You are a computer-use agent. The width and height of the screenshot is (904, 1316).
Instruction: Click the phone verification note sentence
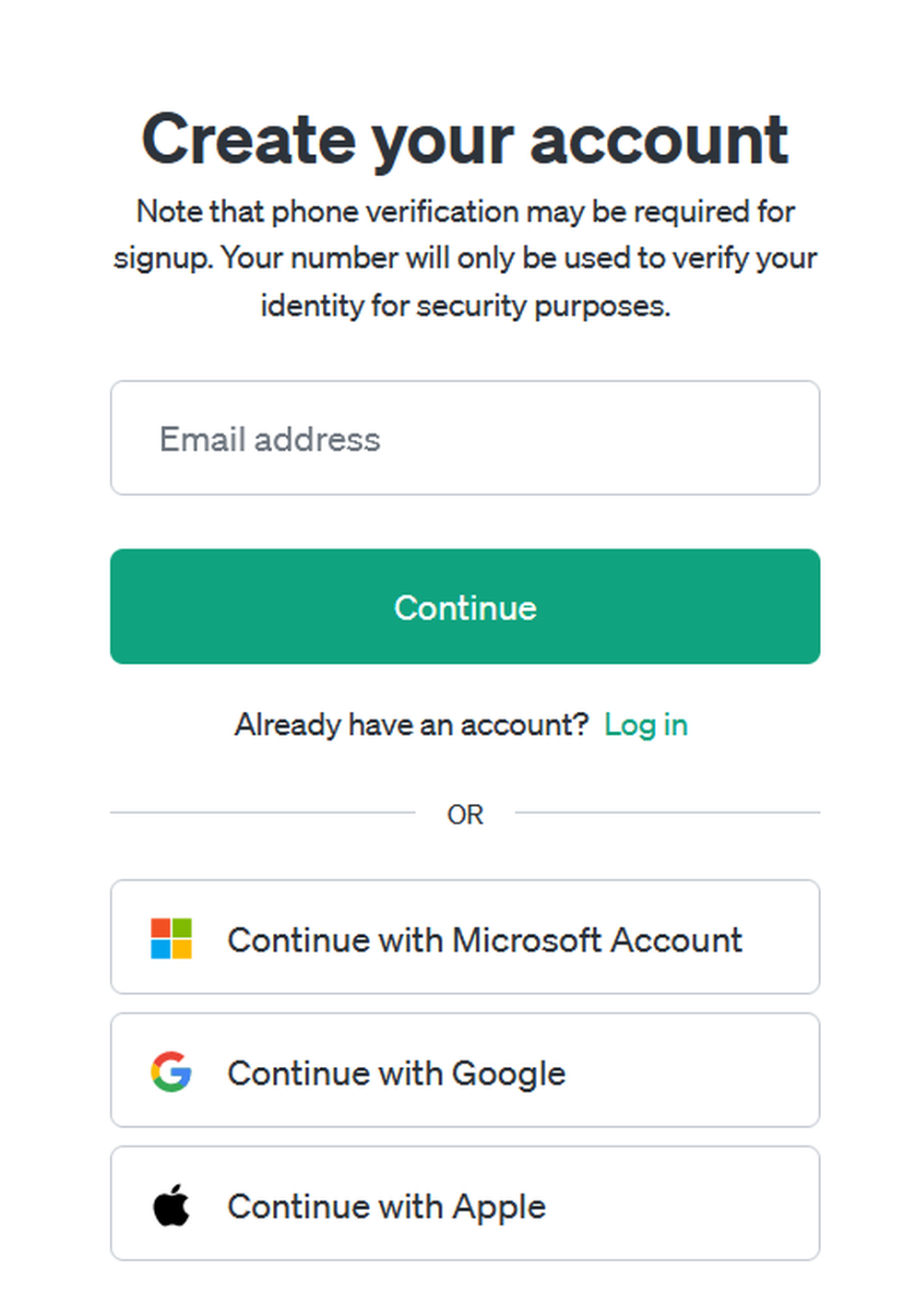(x=465, y=212)
